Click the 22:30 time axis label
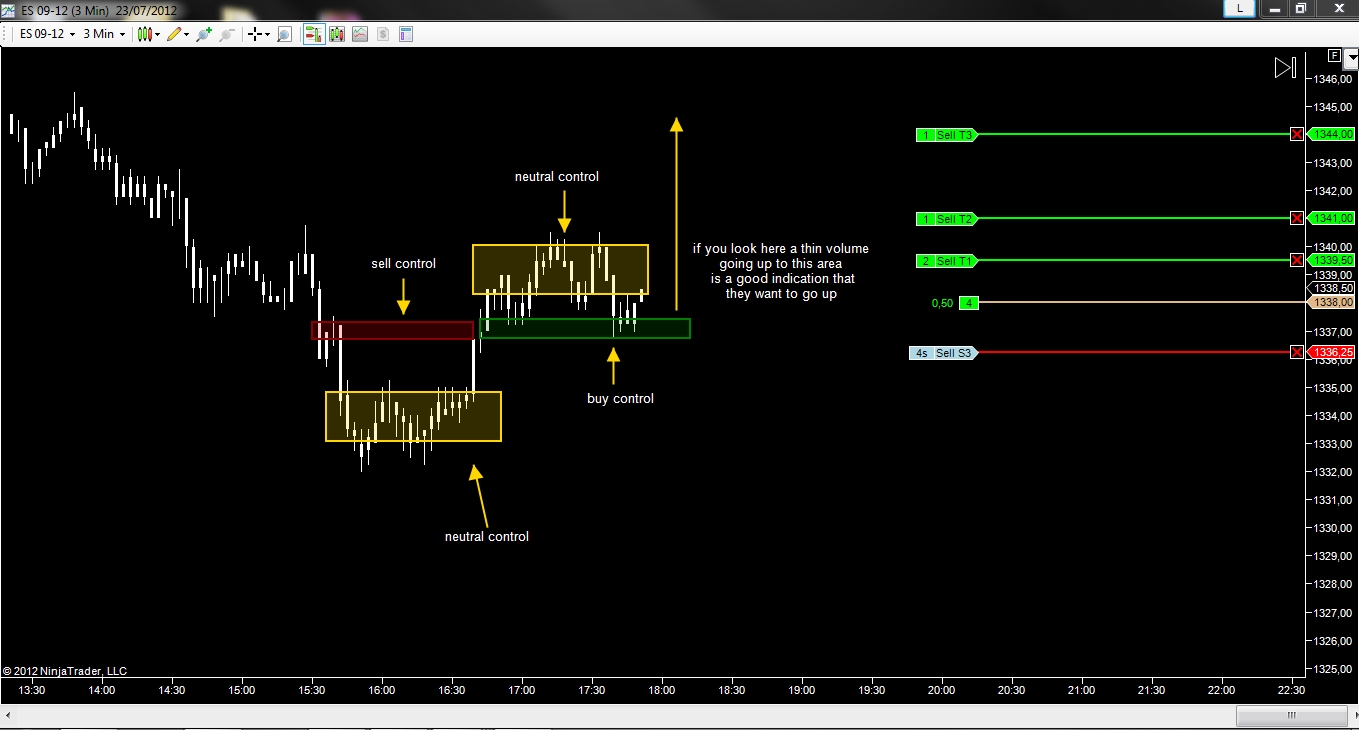1359x730 pixels. coord(1291,690)
